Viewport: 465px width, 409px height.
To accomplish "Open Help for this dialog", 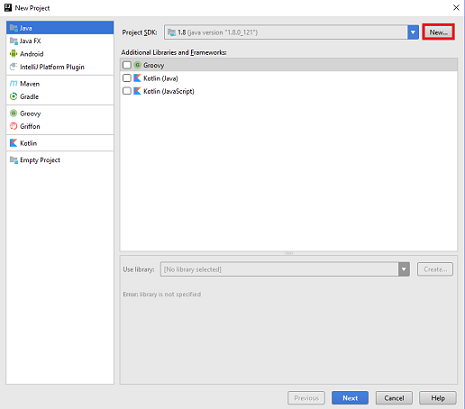I will [x=438, y=398].
